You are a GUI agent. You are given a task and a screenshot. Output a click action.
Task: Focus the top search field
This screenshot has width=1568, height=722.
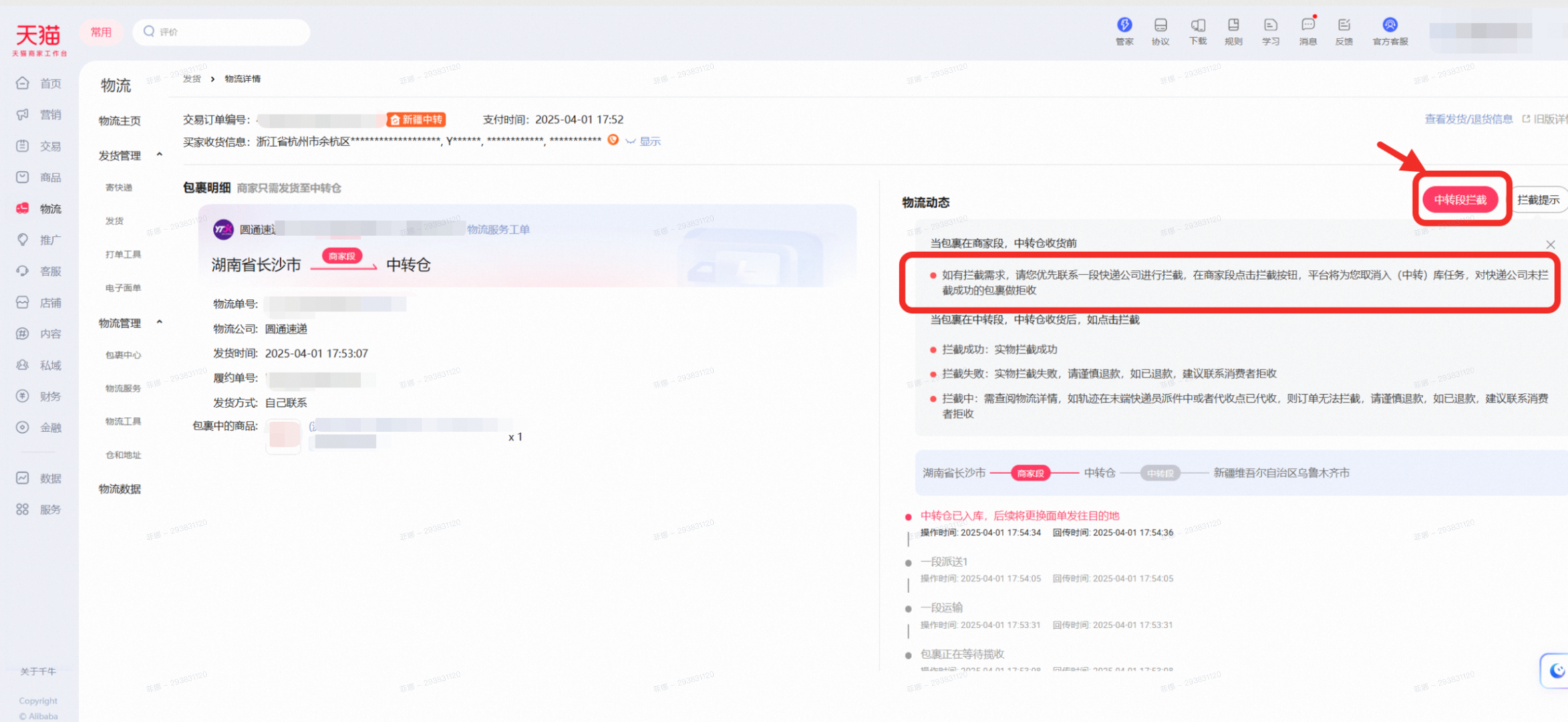[x=221, y=32]
